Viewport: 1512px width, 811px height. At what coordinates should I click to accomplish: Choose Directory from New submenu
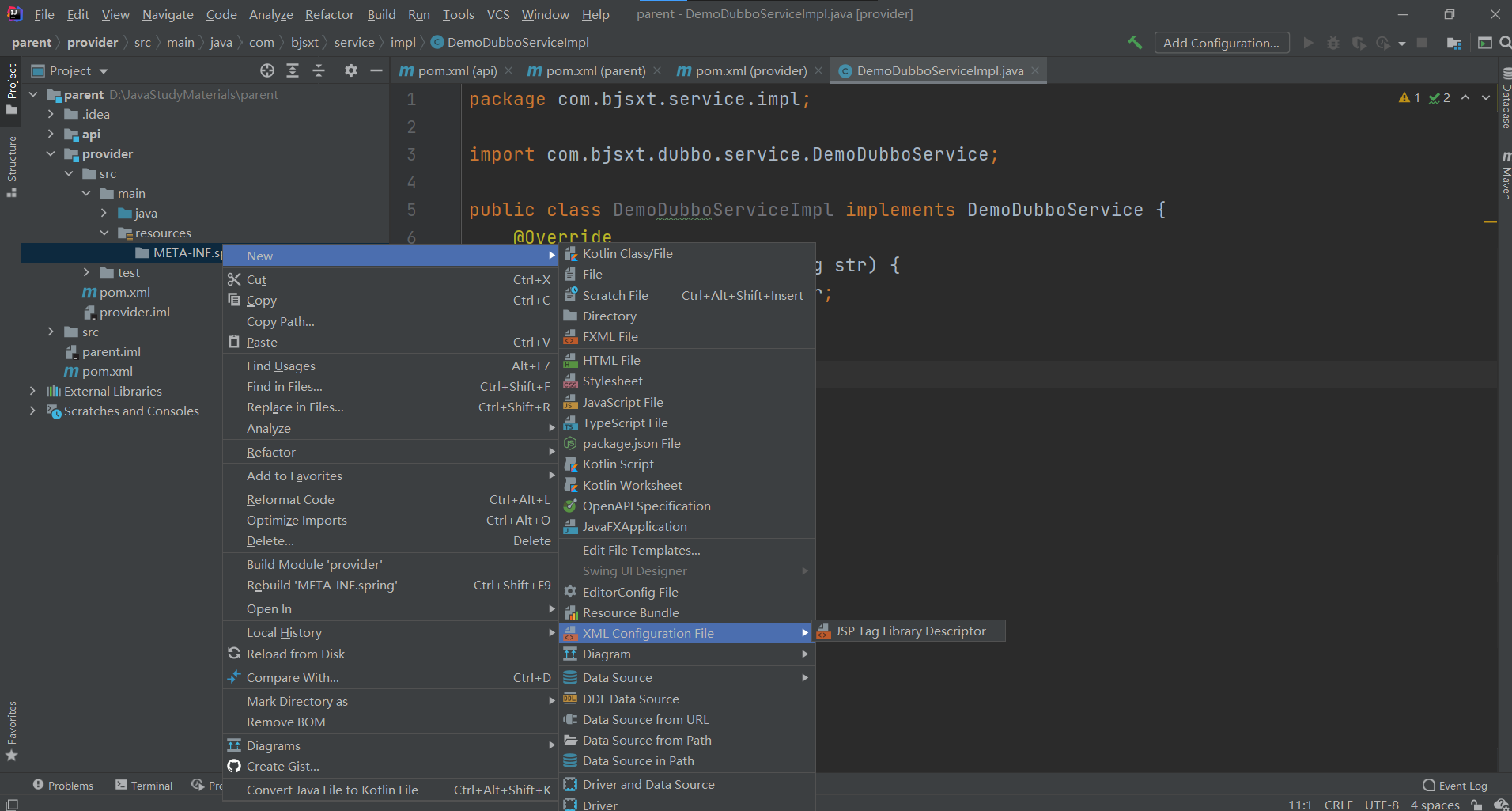686,316
